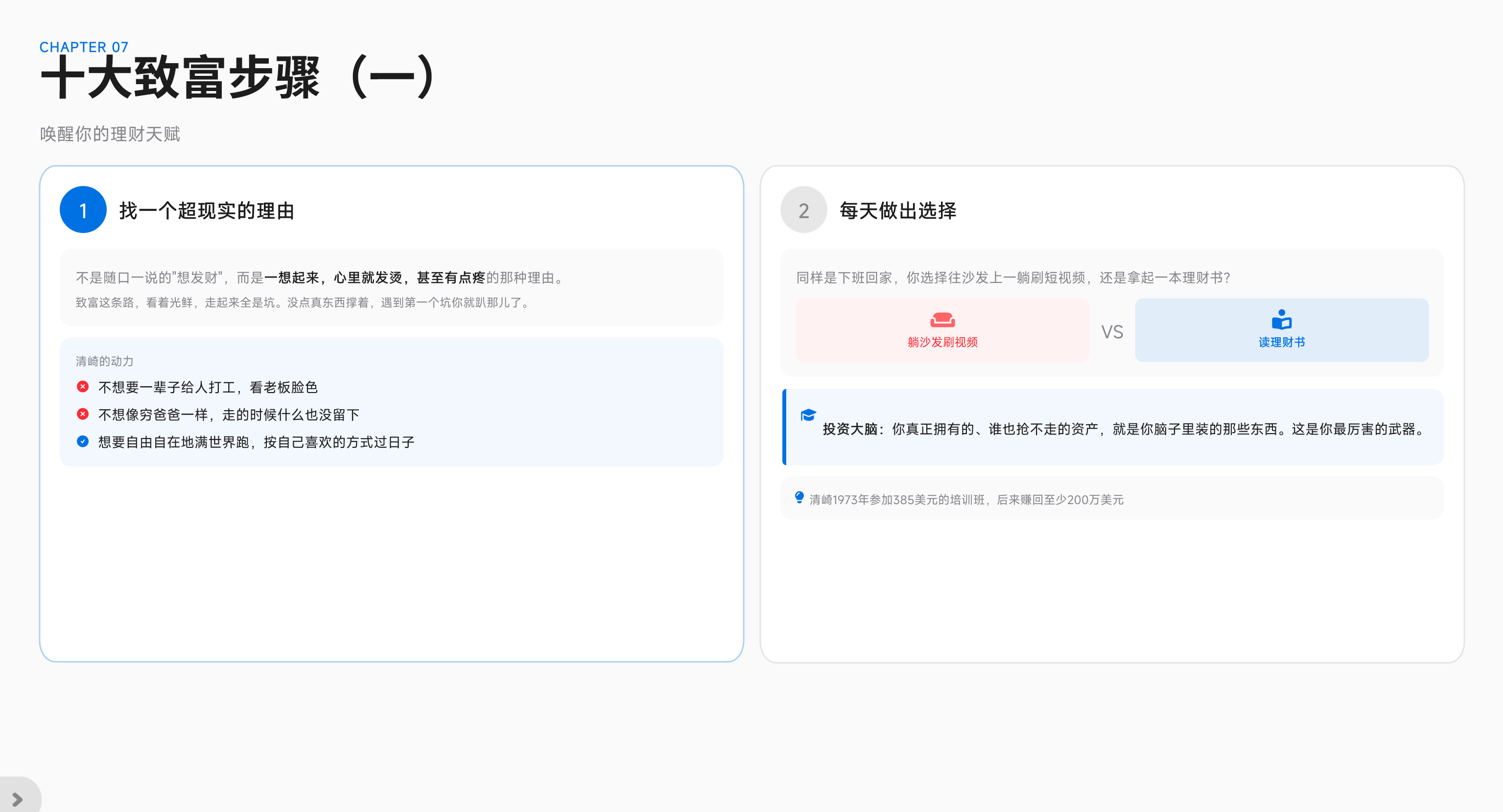Viewport: 1503px width, 812px height.
Task: Expand the bottom-left chevron arrow tab
Action: [x=18, y=799]
